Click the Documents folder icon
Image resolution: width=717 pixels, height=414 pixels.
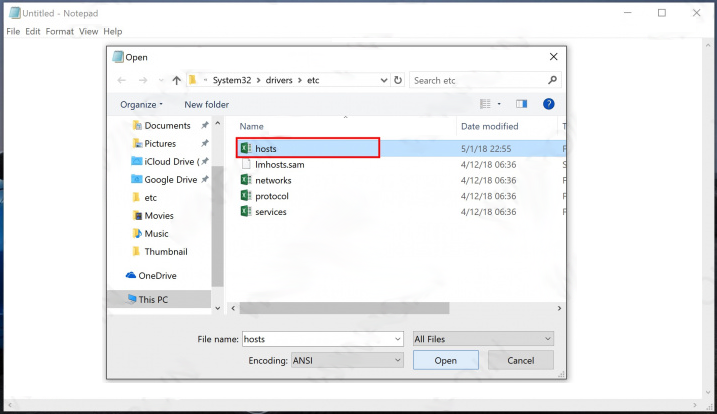coord(137,125)
